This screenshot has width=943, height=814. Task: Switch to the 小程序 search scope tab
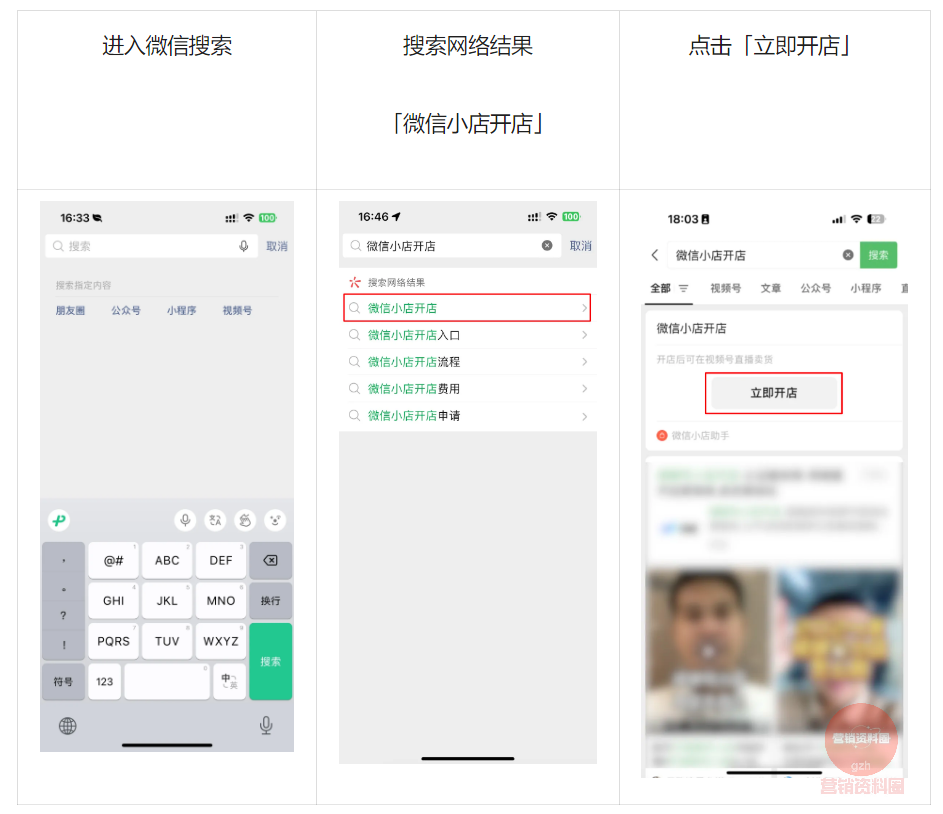[864, 288]
